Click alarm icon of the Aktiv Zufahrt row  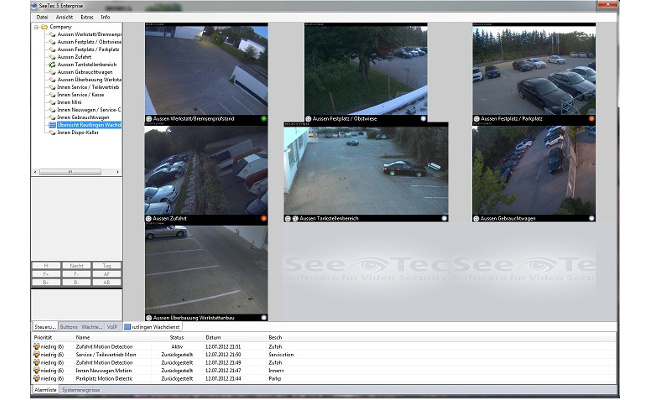click(36, 347)
